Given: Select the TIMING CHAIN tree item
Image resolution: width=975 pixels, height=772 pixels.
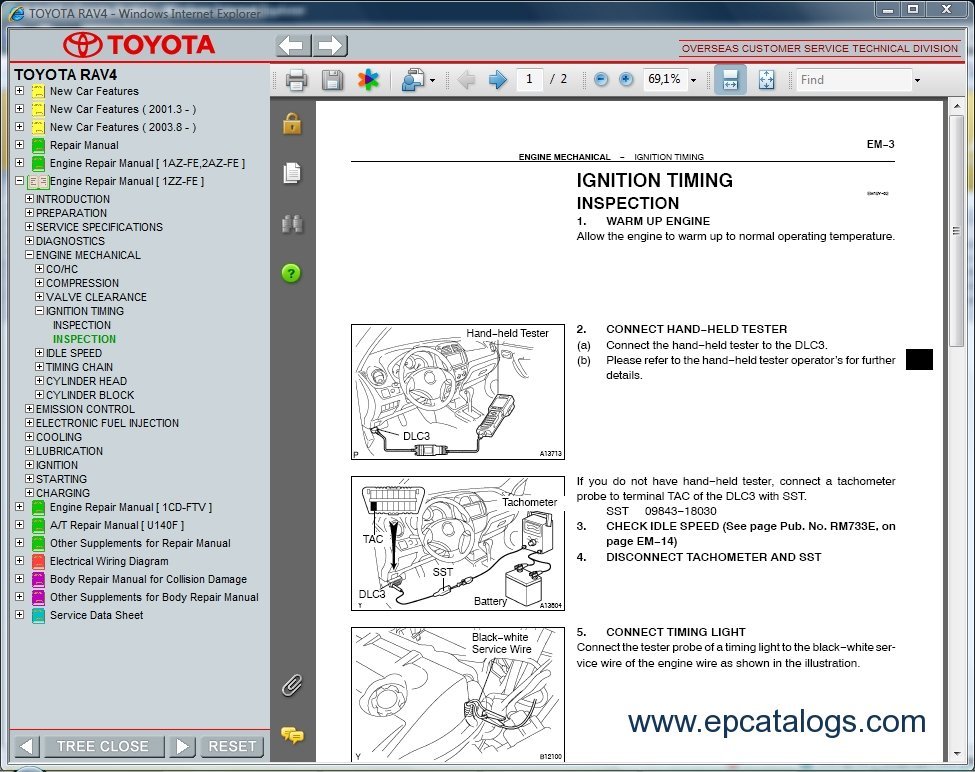Looking at the screenshot, I should [80, 367].
